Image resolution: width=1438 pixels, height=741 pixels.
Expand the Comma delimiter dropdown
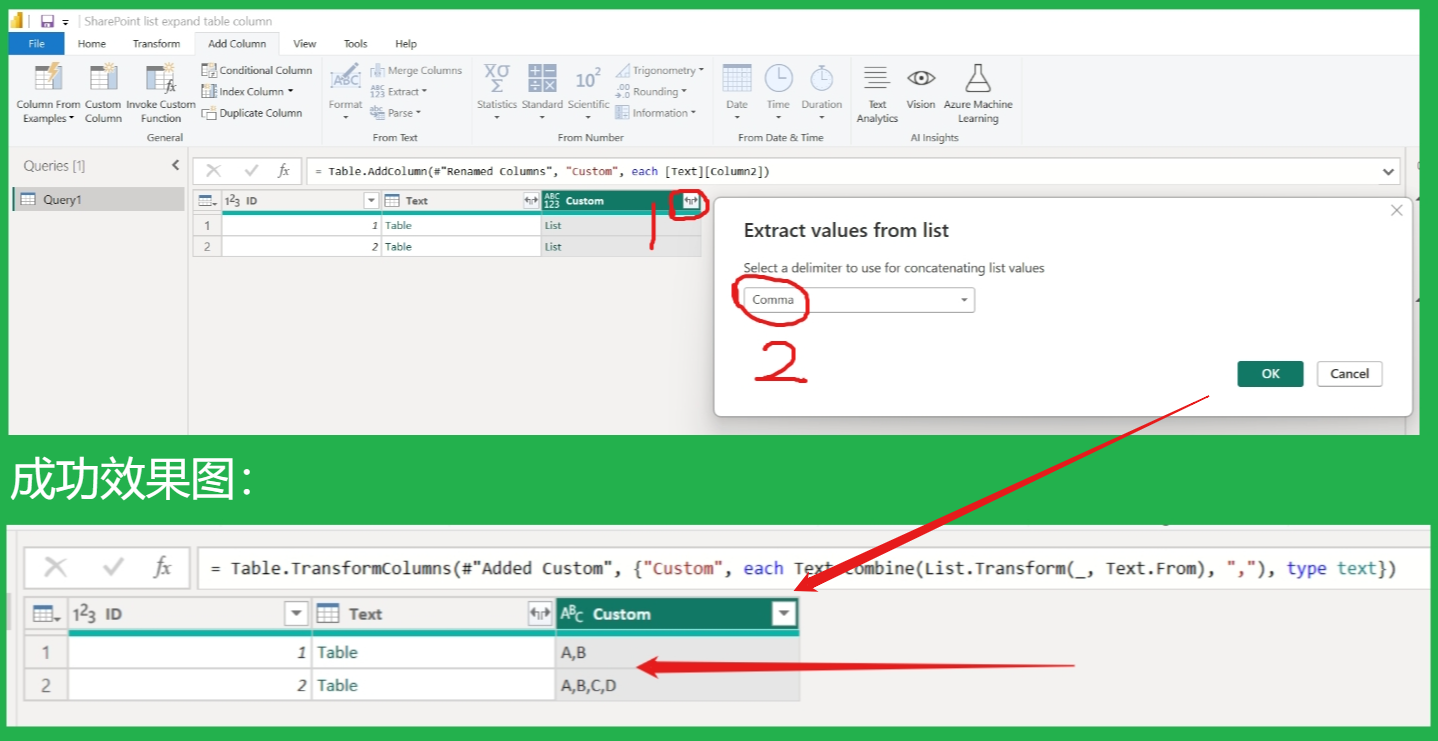[964, 300]
